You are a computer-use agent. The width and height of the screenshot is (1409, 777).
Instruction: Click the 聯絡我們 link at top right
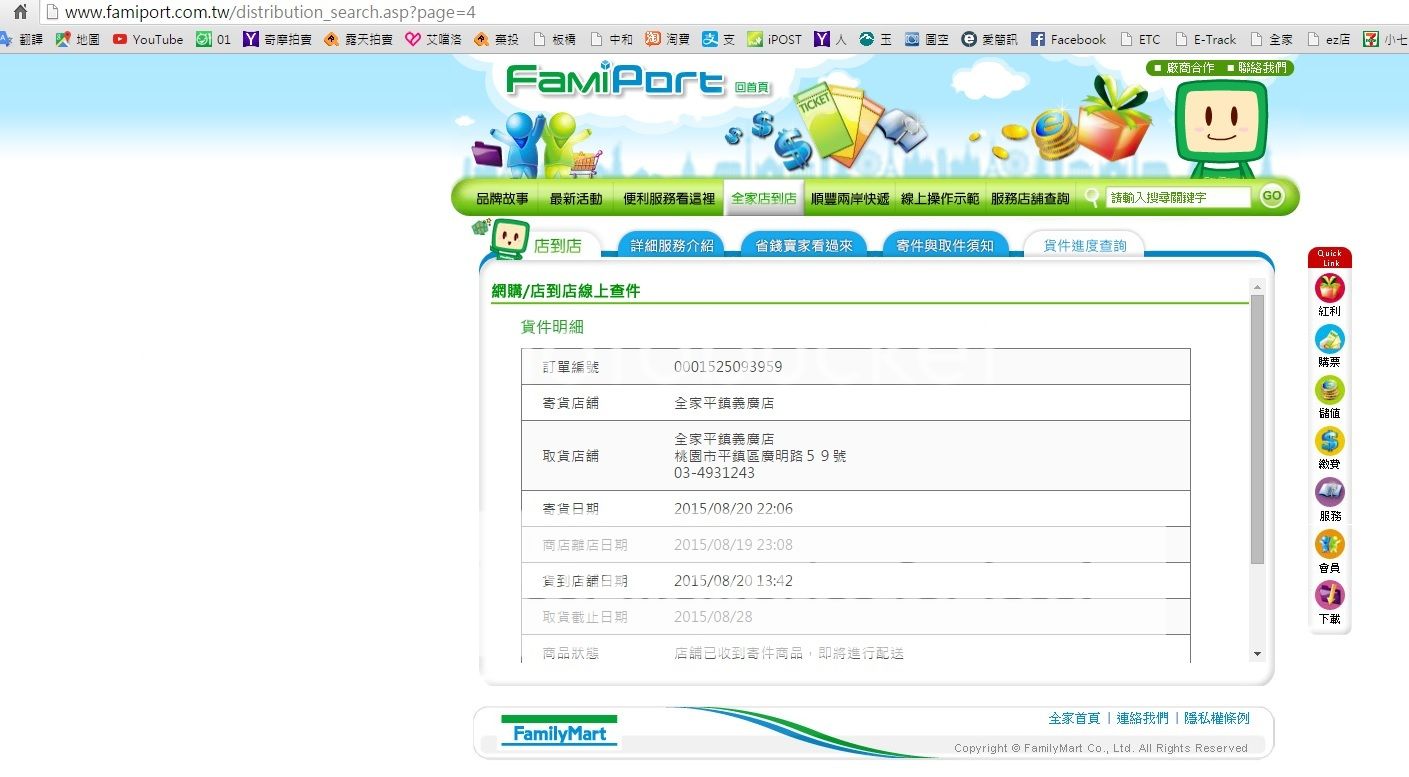tap(1263, 68)
